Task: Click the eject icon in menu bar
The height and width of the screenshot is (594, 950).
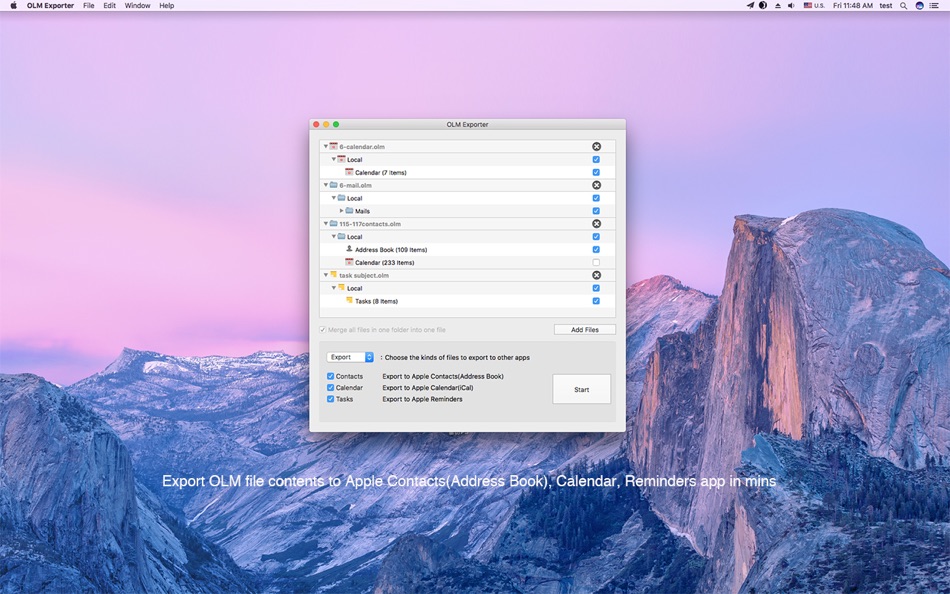Action: tap(777, 5)
